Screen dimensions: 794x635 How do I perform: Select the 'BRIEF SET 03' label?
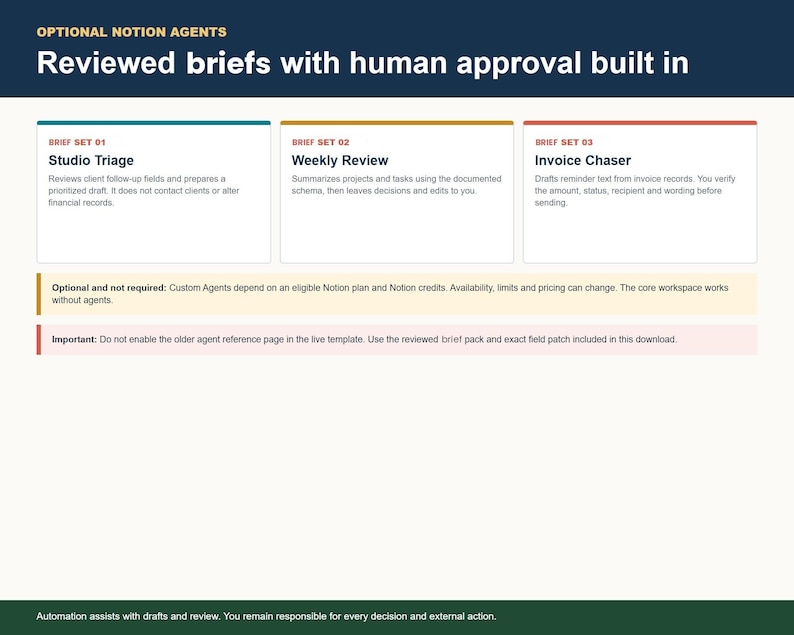[564, 142]
